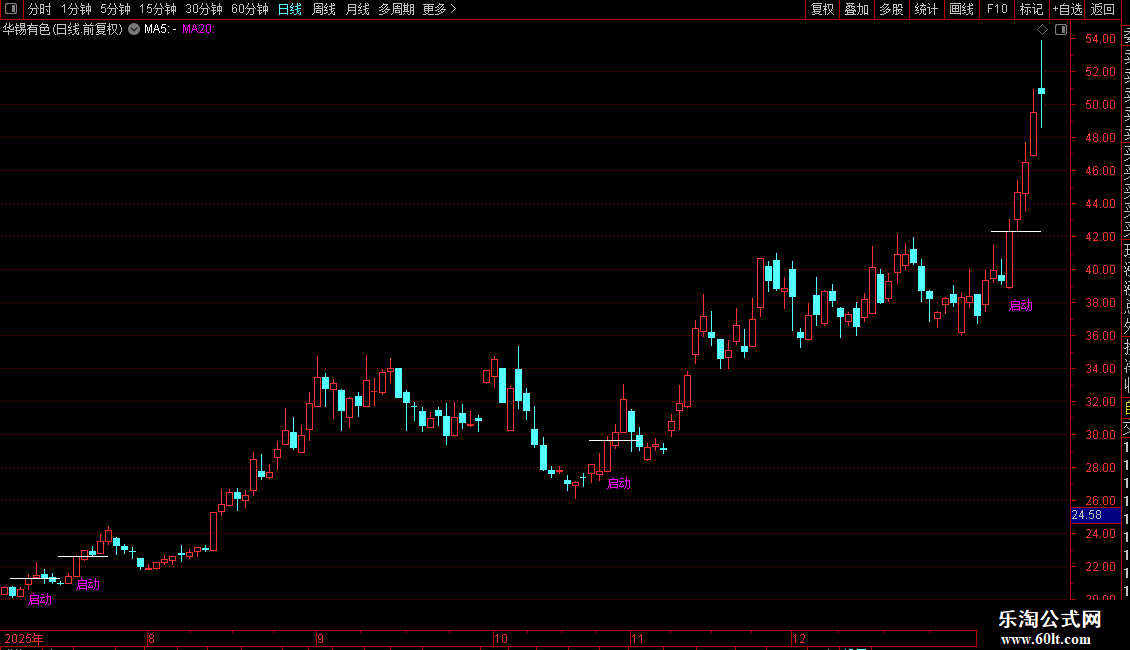Image resolution: width=1130 pixels, height=650 pixels.
Task: Switch to the 周线 weekly chart
Action: pyautogui.click(x=324, y=9)
